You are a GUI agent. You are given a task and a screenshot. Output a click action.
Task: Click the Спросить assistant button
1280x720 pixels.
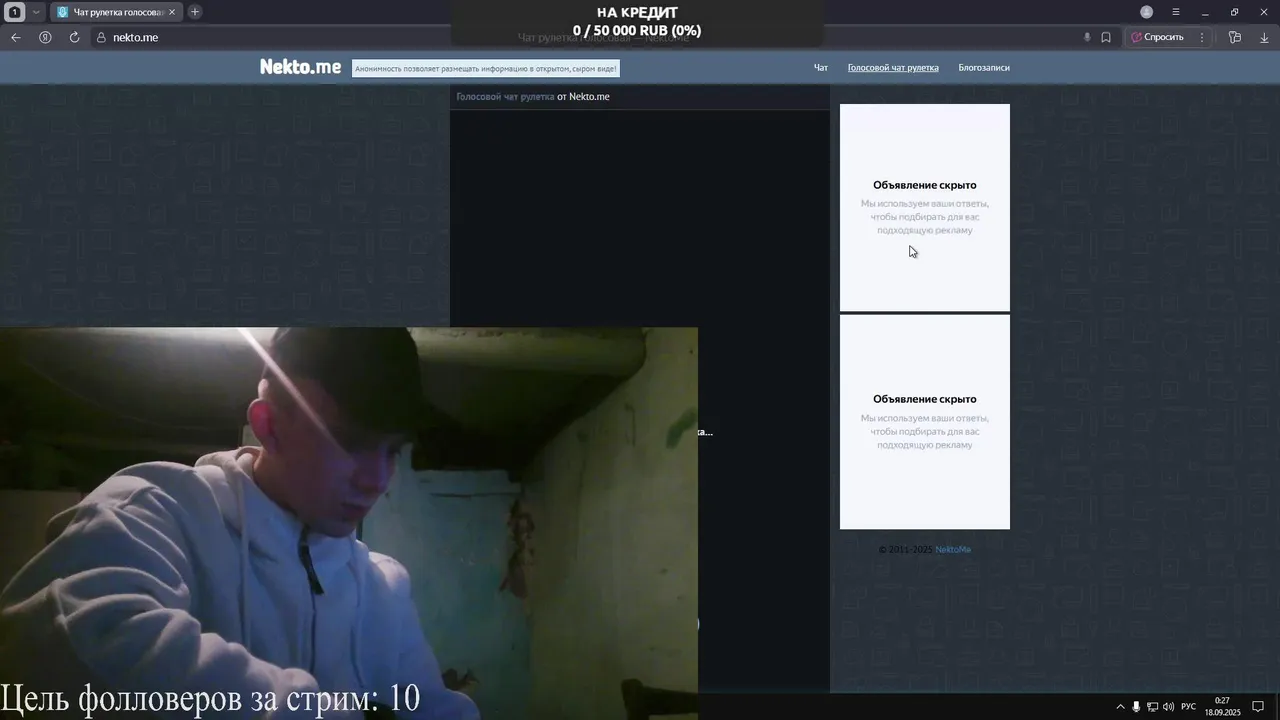point(1158,37)
